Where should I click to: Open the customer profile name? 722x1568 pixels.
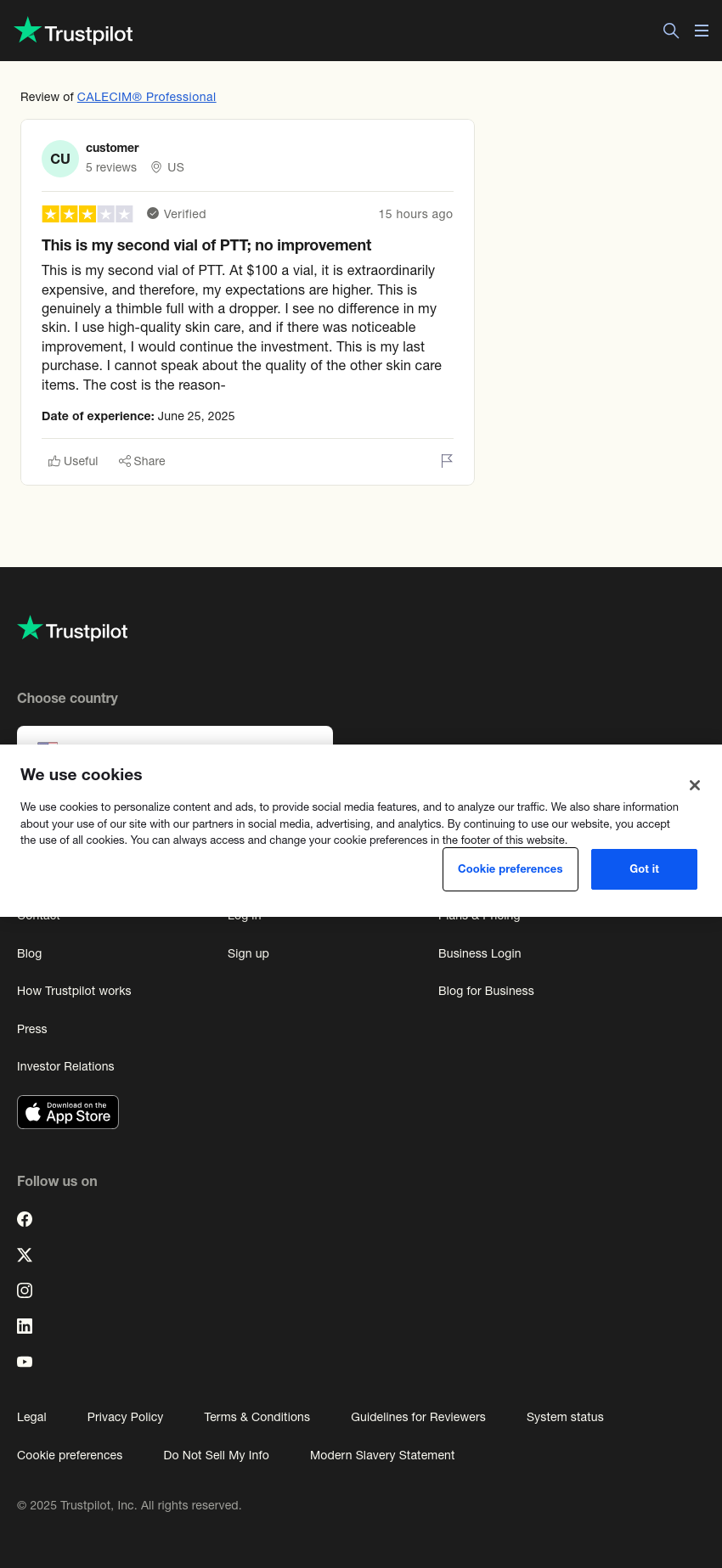tap(112, 148)
